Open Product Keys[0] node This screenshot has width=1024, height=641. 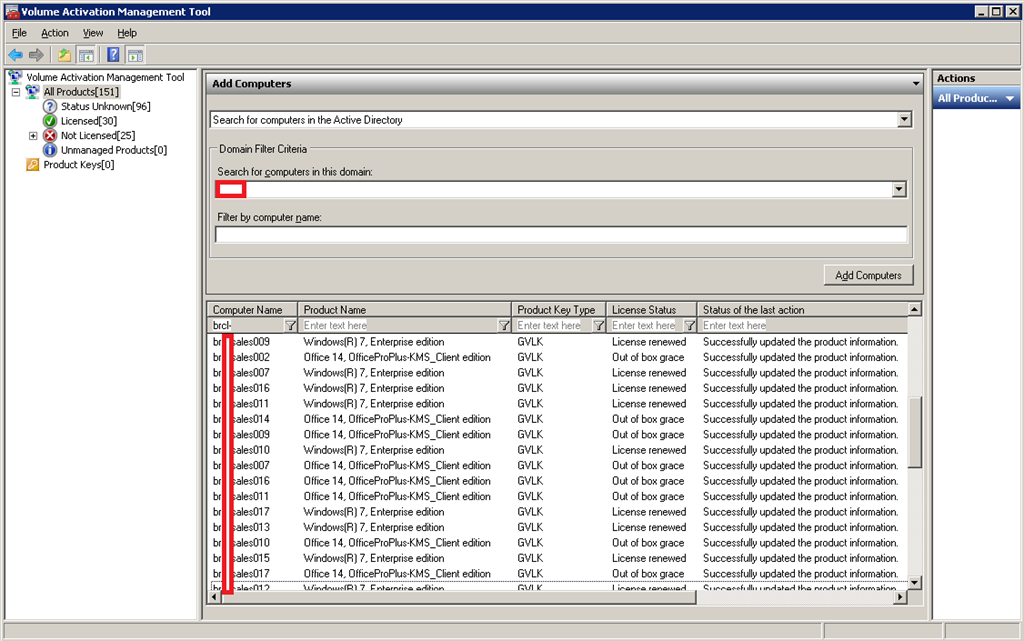78,165
